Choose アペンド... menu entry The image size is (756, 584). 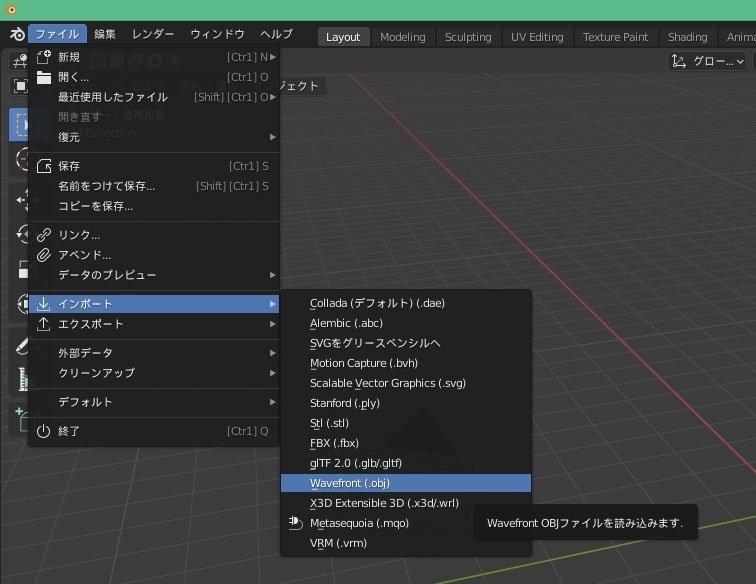tap(154, 255)
